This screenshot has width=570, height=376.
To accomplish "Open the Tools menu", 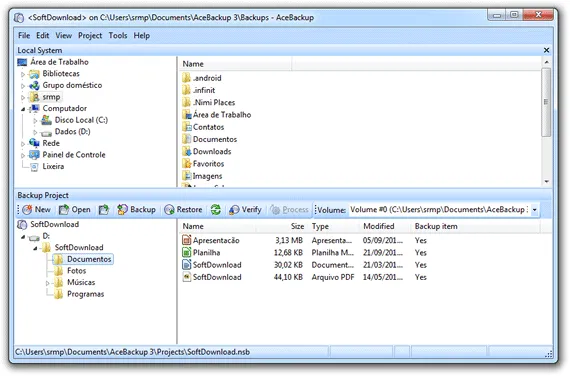I will coord(118,36).
